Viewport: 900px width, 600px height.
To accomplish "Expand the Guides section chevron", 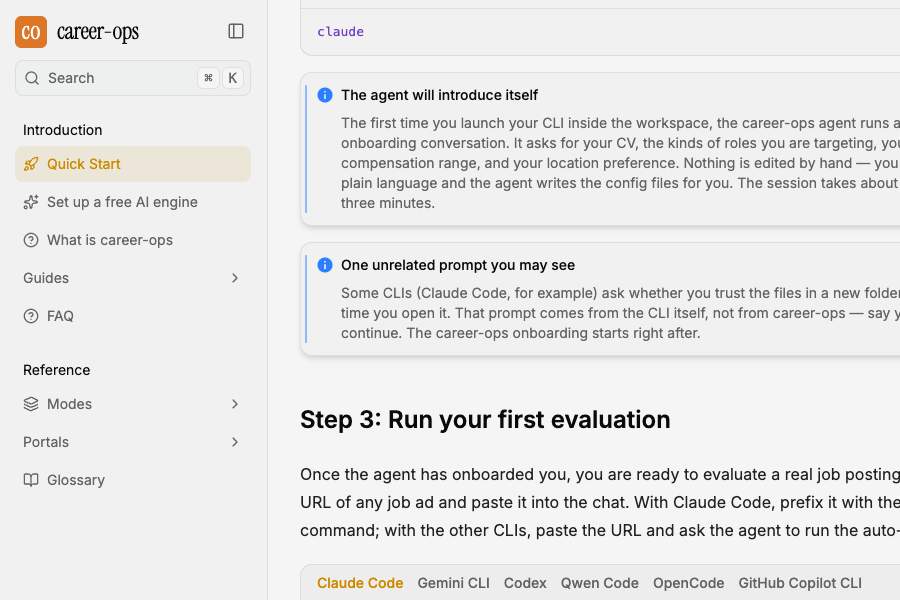I will pos(235,278).
